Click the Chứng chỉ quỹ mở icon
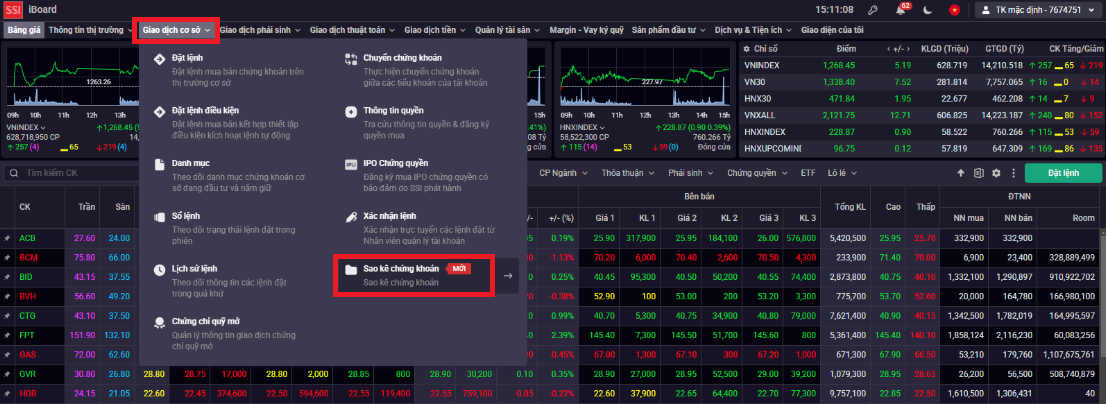The height and width of the screenshot is (404, 1106). [x=159, y=322]
